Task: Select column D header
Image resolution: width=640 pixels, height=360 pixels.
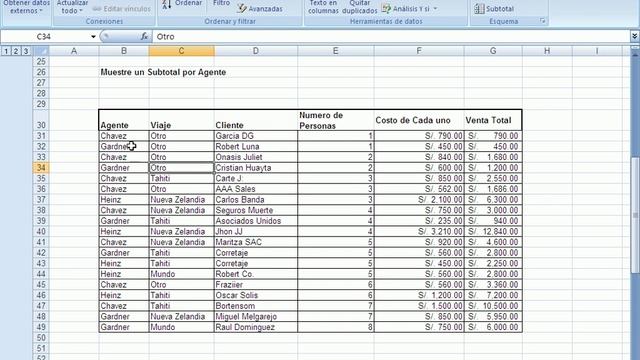Action: click(x=256, y=51)
